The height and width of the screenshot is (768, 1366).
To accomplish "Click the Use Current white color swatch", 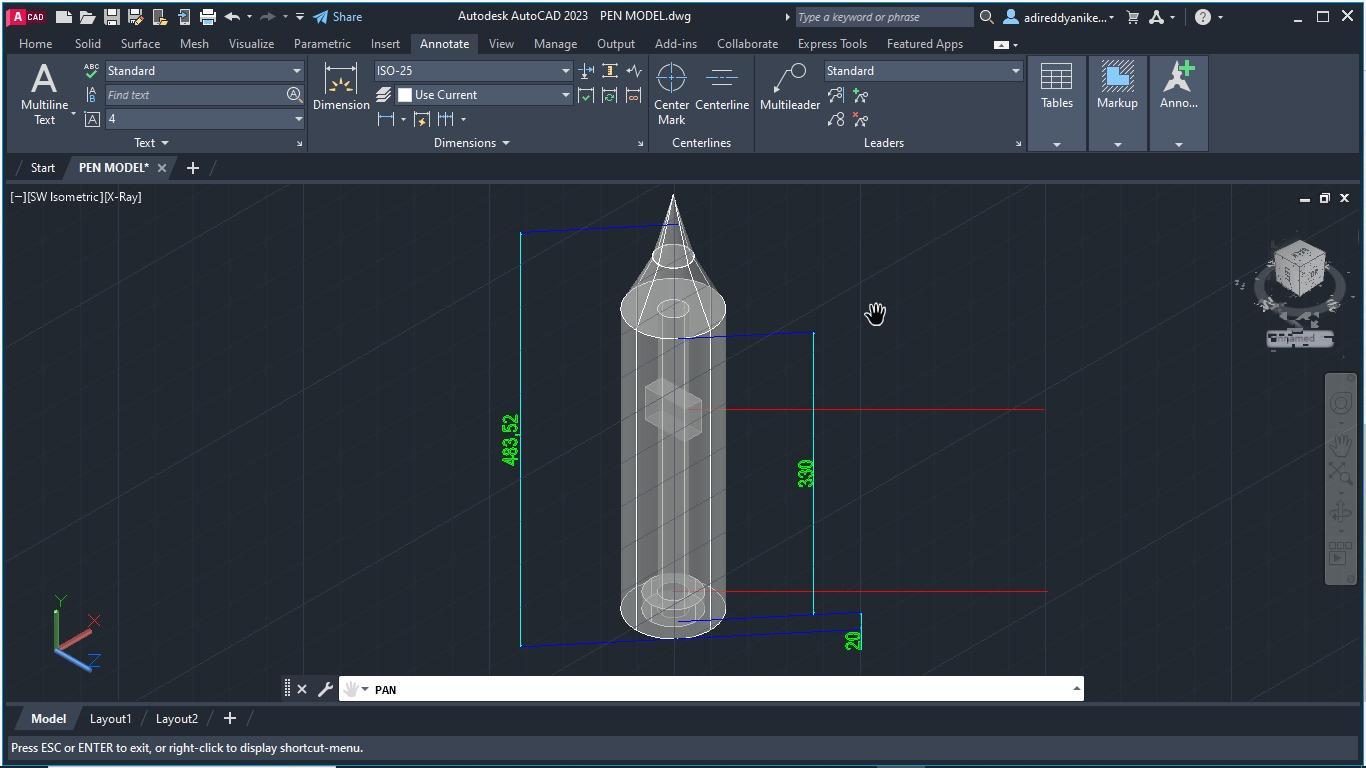I will [405, 95].
